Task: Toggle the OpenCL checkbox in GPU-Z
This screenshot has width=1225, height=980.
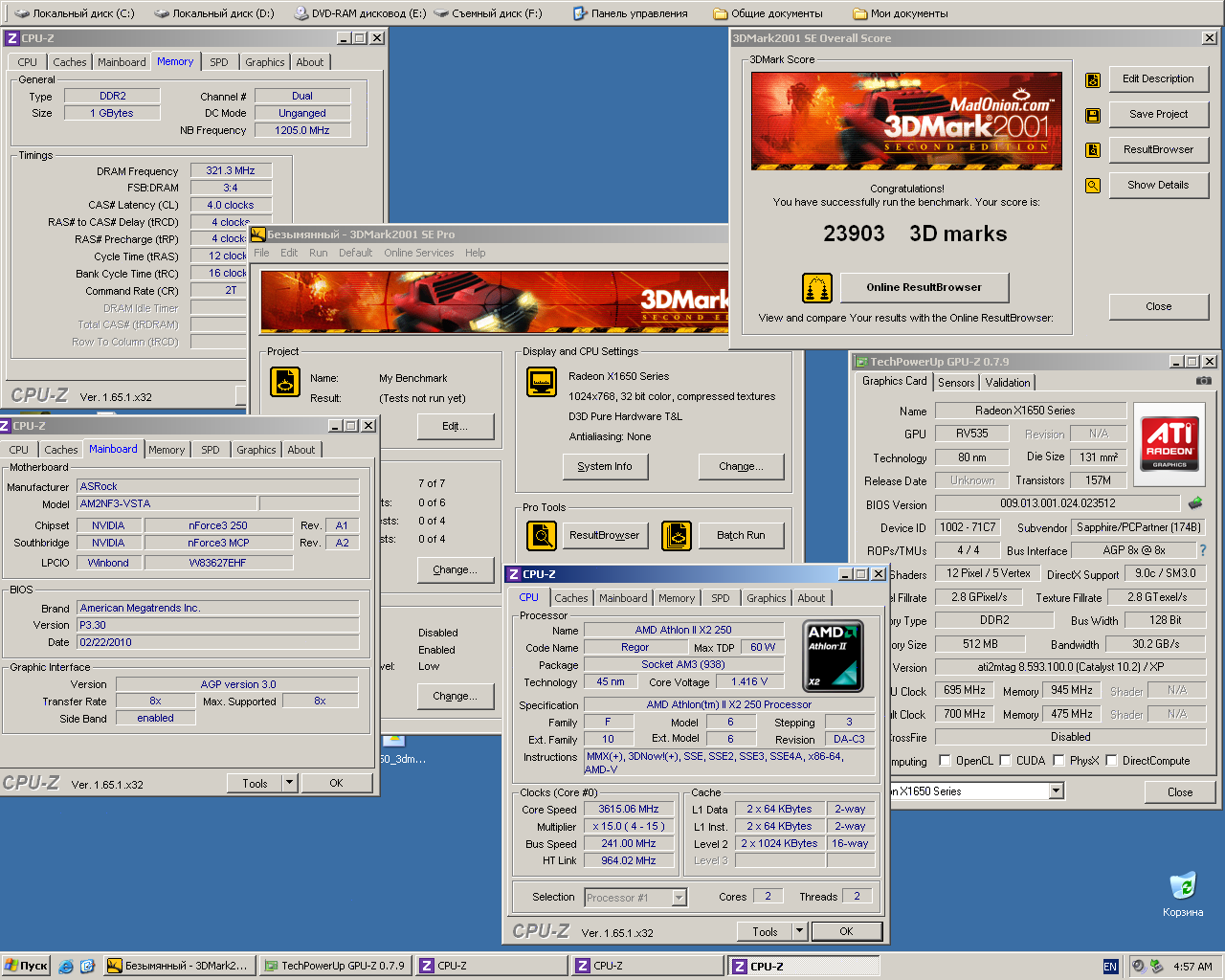Action: 946,761
